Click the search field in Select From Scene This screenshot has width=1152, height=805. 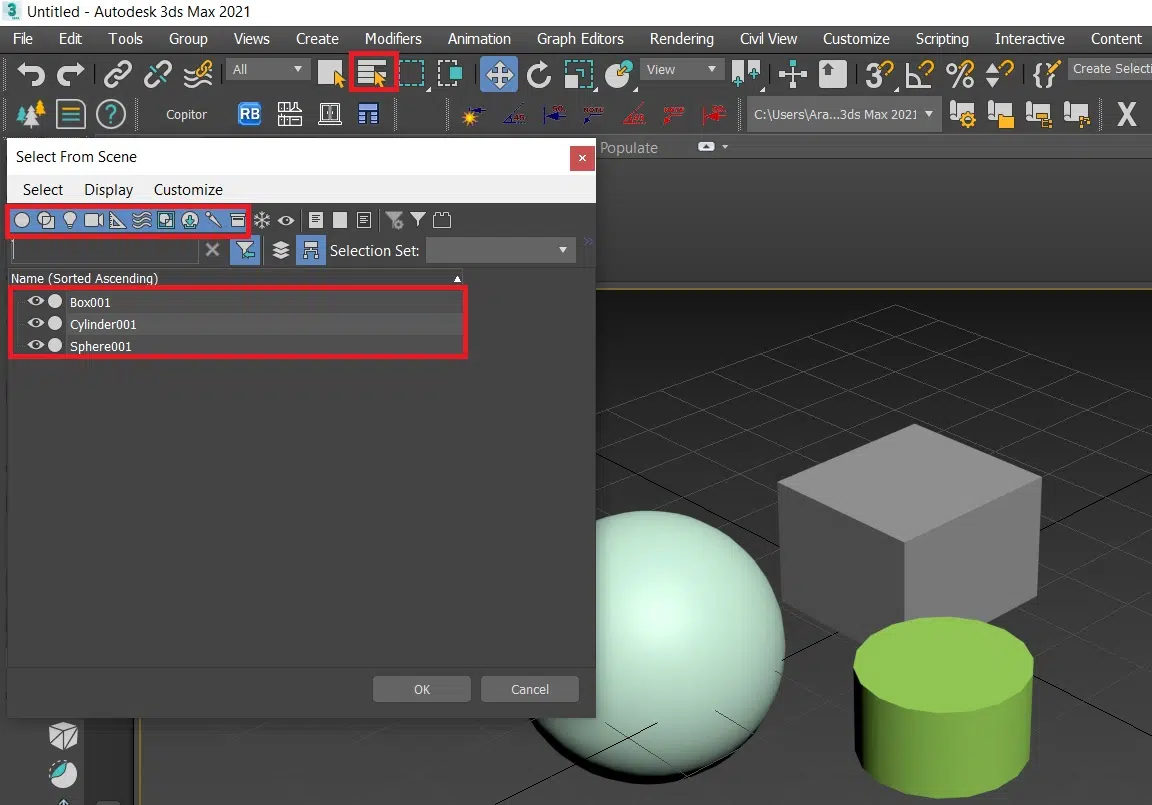pyautogui.click(x=103, y=250)
